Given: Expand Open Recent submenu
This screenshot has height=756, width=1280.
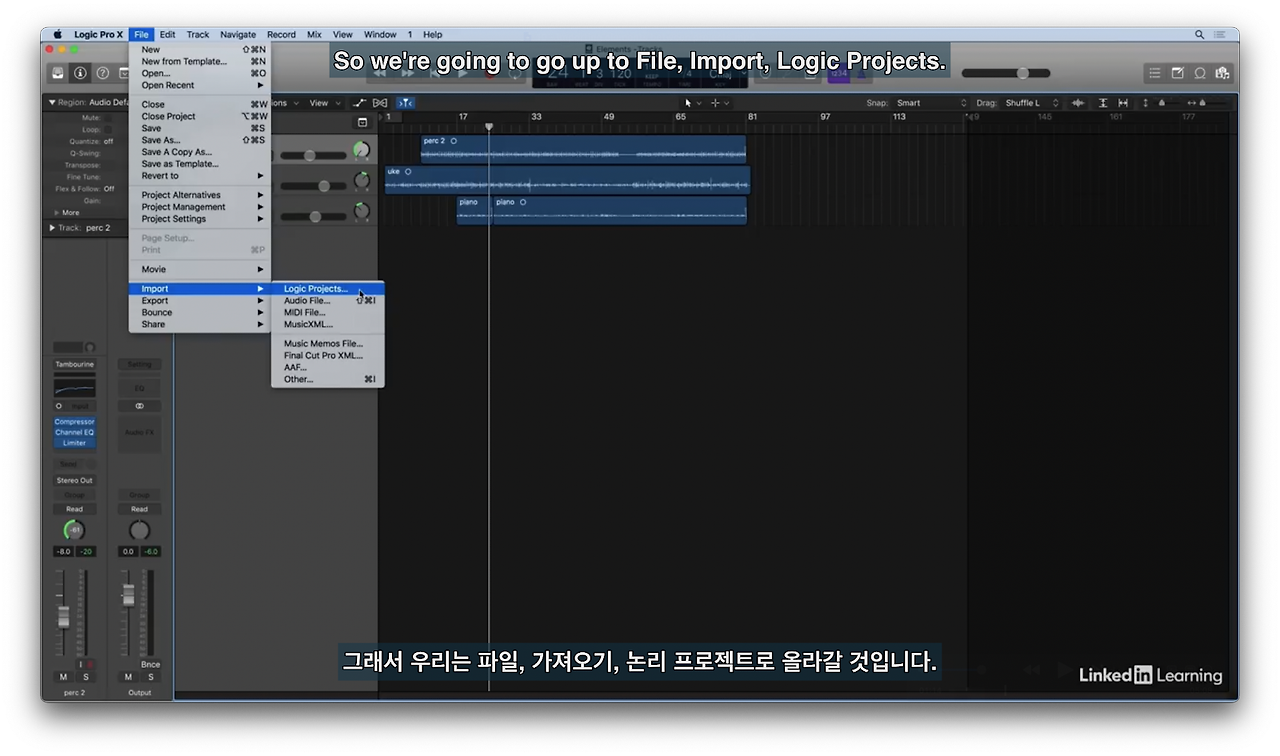Looking at the screenshot, I should 200,85.
